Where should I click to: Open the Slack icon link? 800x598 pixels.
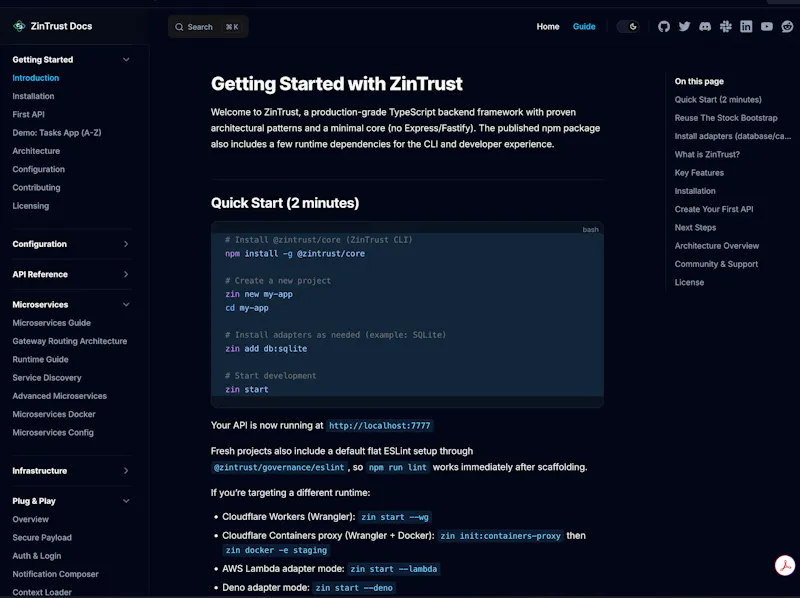coord(726,27)
